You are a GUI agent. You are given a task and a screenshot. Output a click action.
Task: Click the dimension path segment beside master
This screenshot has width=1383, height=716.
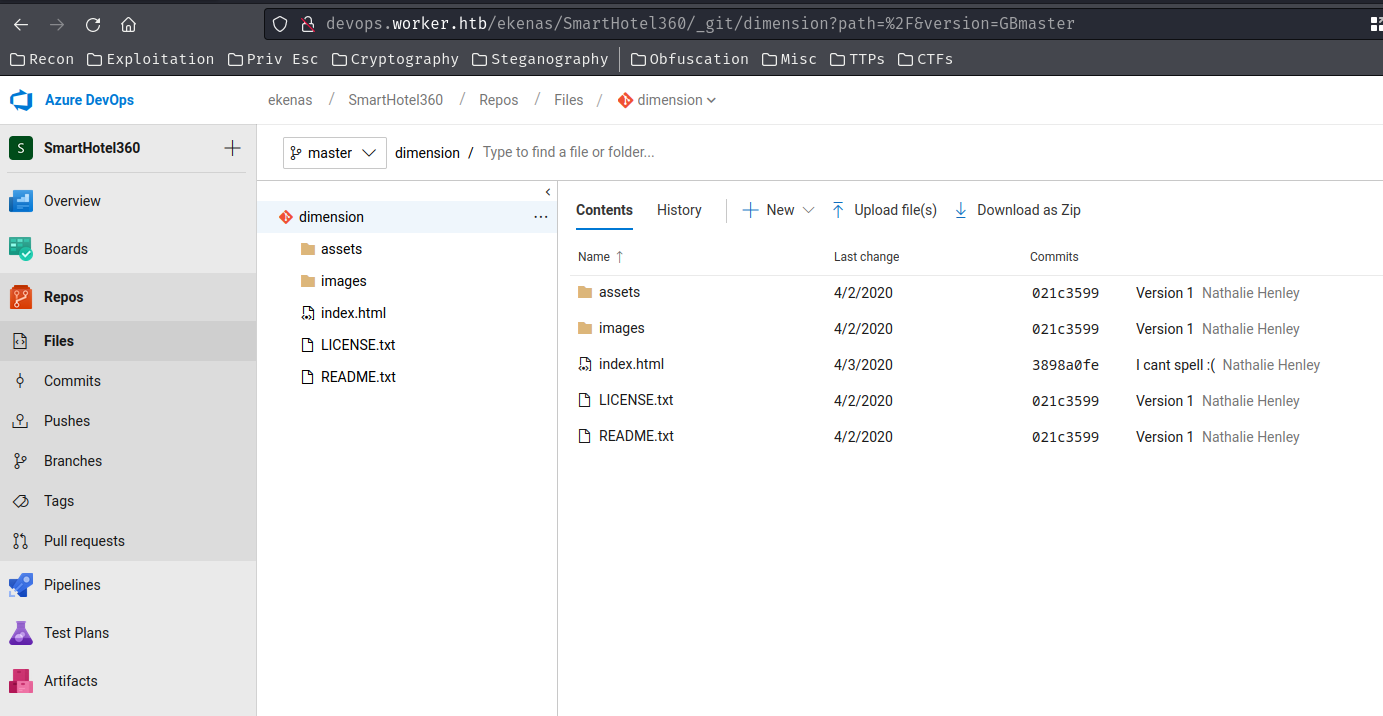tap(427, 153)
